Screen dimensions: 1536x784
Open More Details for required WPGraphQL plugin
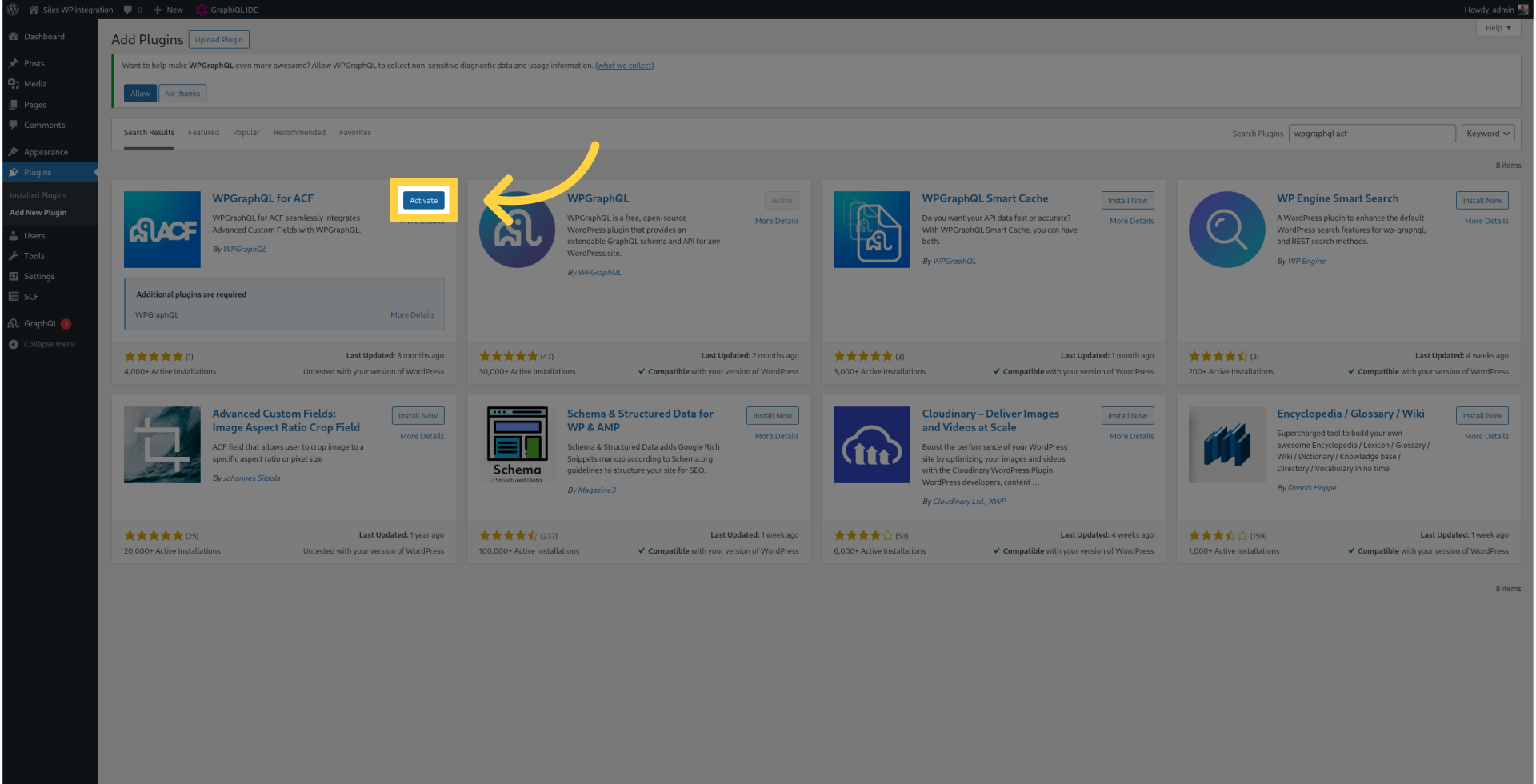pos(413,315)
